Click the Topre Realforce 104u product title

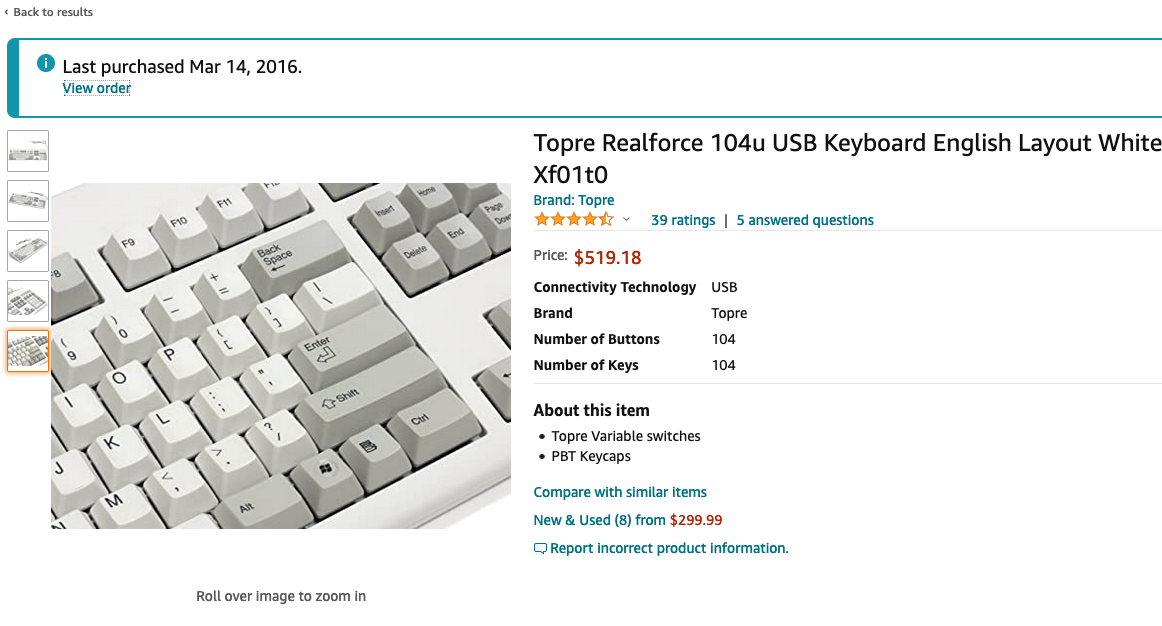(x=847, y=157)
